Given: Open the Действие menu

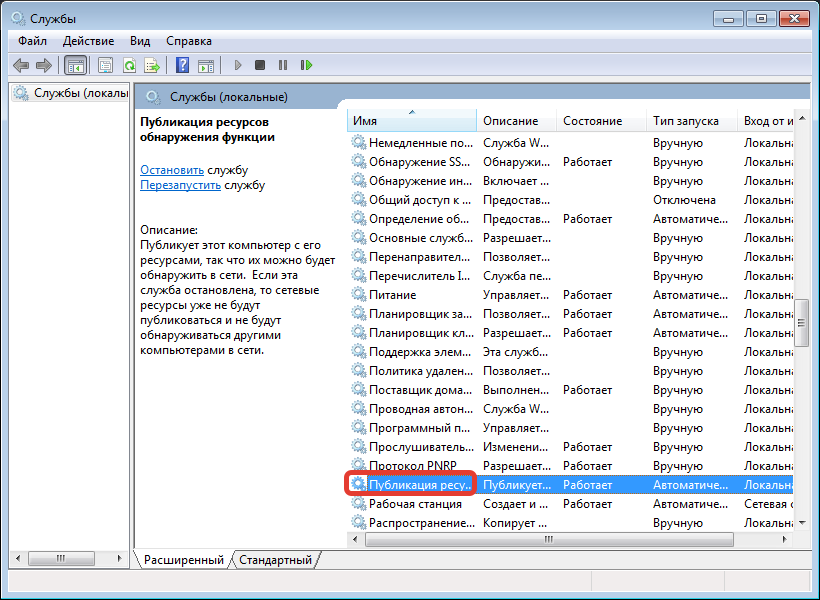Looking at the screenshot, I should (x=88, y=41).
